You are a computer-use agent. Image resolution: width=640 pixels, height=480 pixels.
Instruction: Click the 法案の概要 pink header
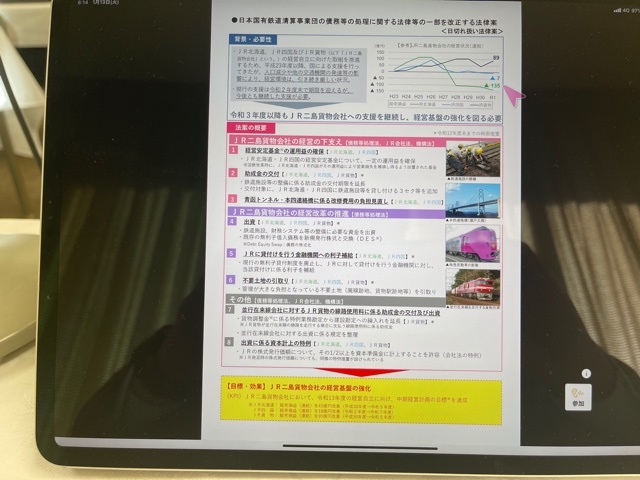(251, 128)
